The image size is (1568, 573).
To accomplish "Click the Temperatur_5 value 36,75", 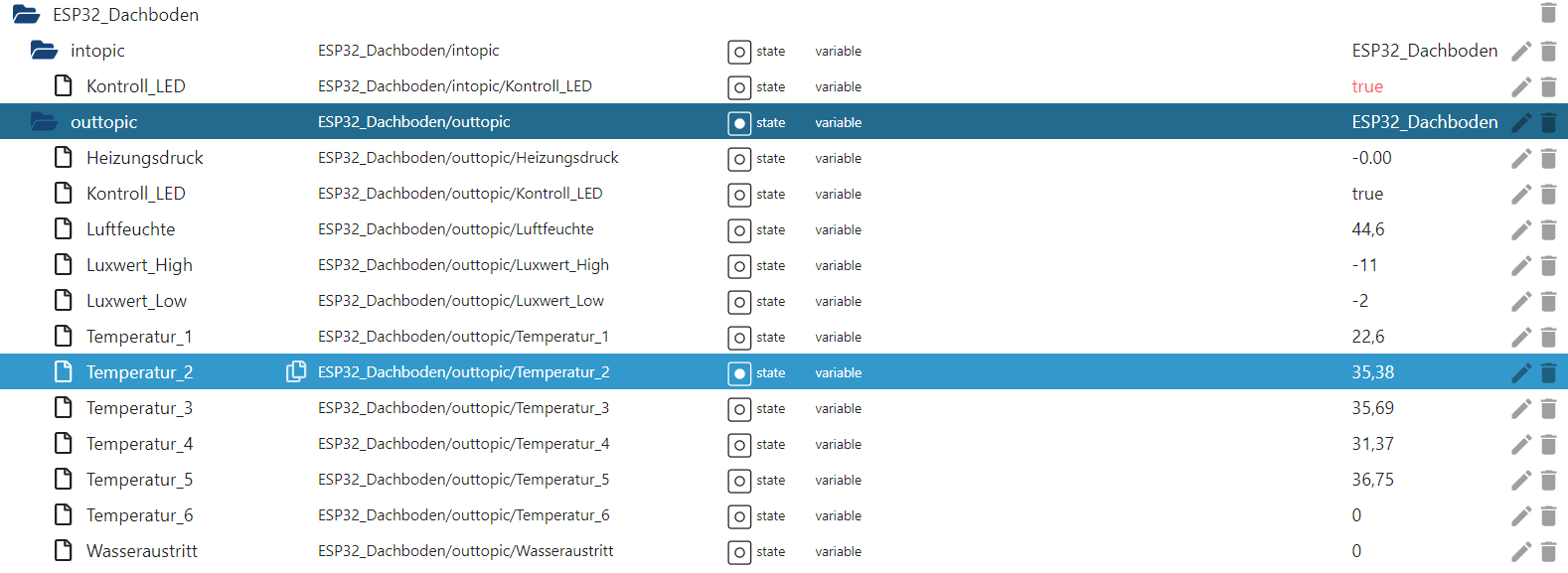I will pos(1373,480).
